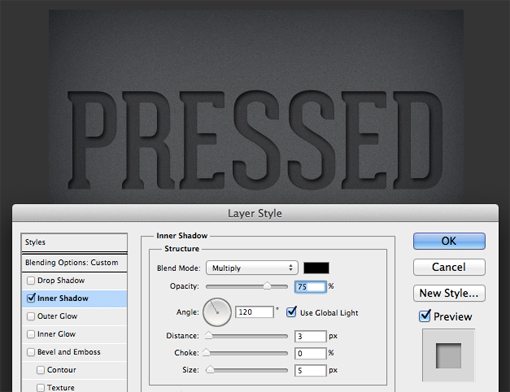510x392 pixels.
Task: Tick the Bevel and Emboss checkbox
Action: [31, 352]
